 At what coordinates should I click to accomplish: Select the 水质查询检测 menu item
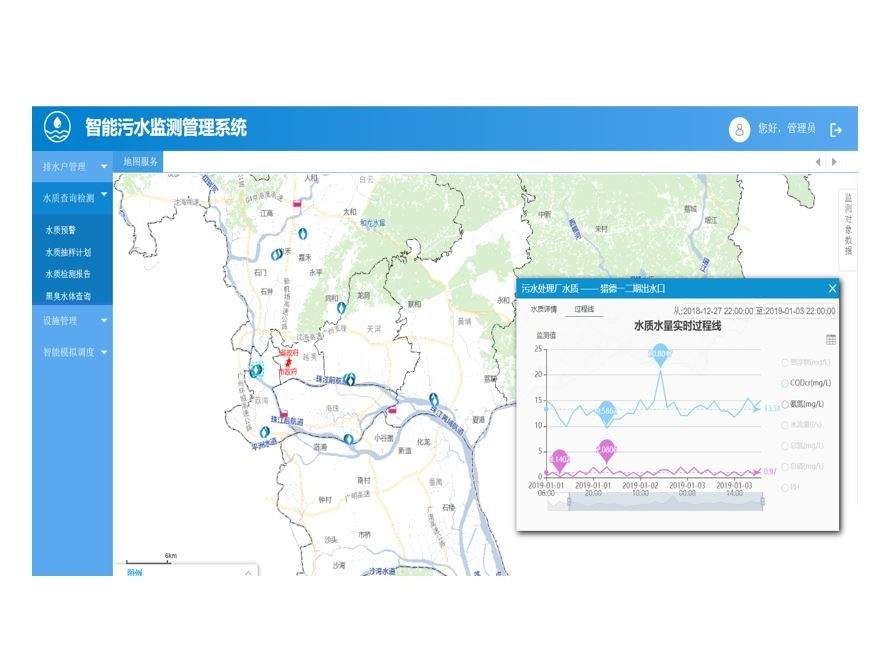[x=68, y=198]
